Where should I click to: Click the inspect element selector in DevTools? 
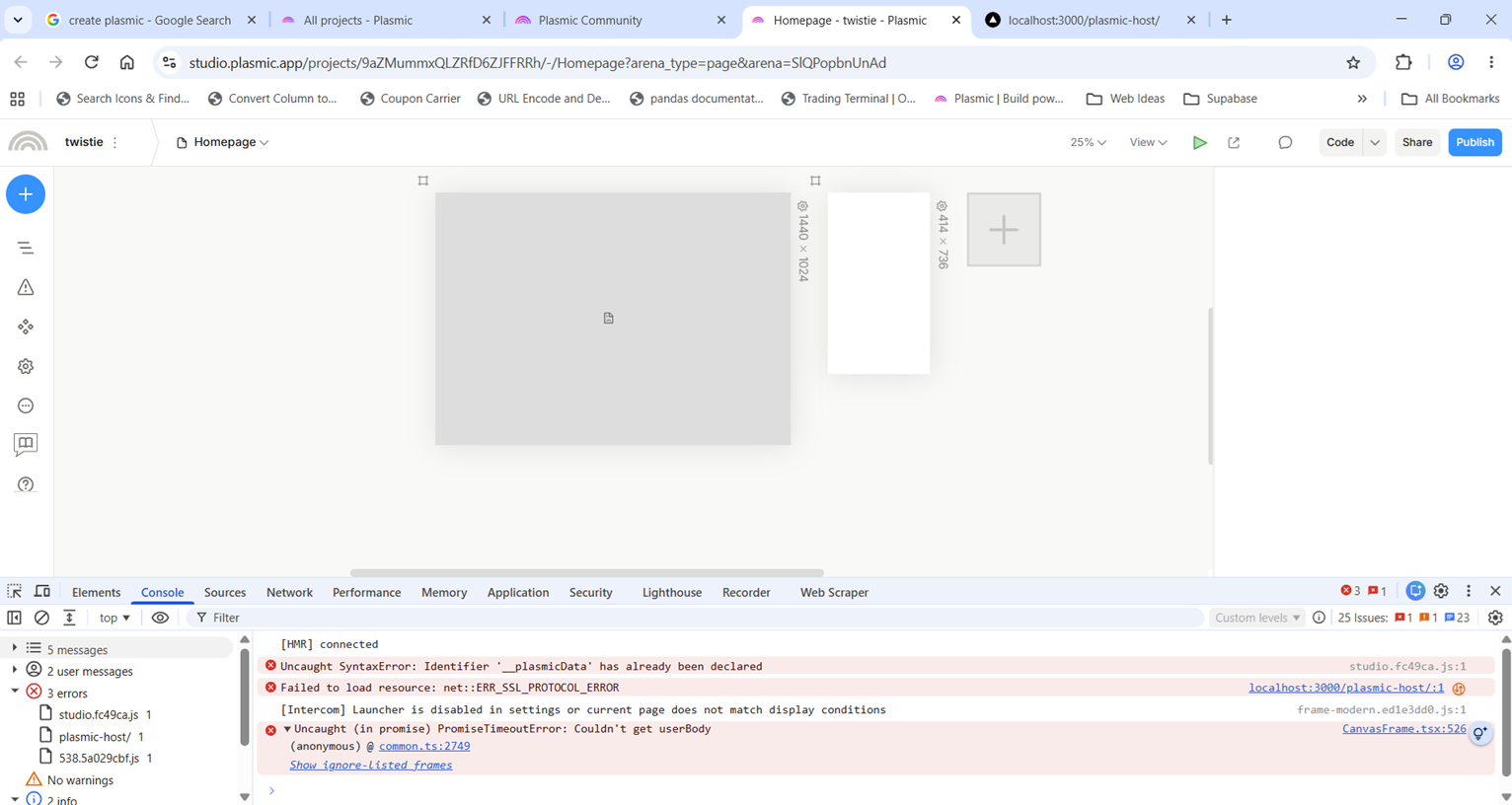pyautogui.click(x=15, y=591)
